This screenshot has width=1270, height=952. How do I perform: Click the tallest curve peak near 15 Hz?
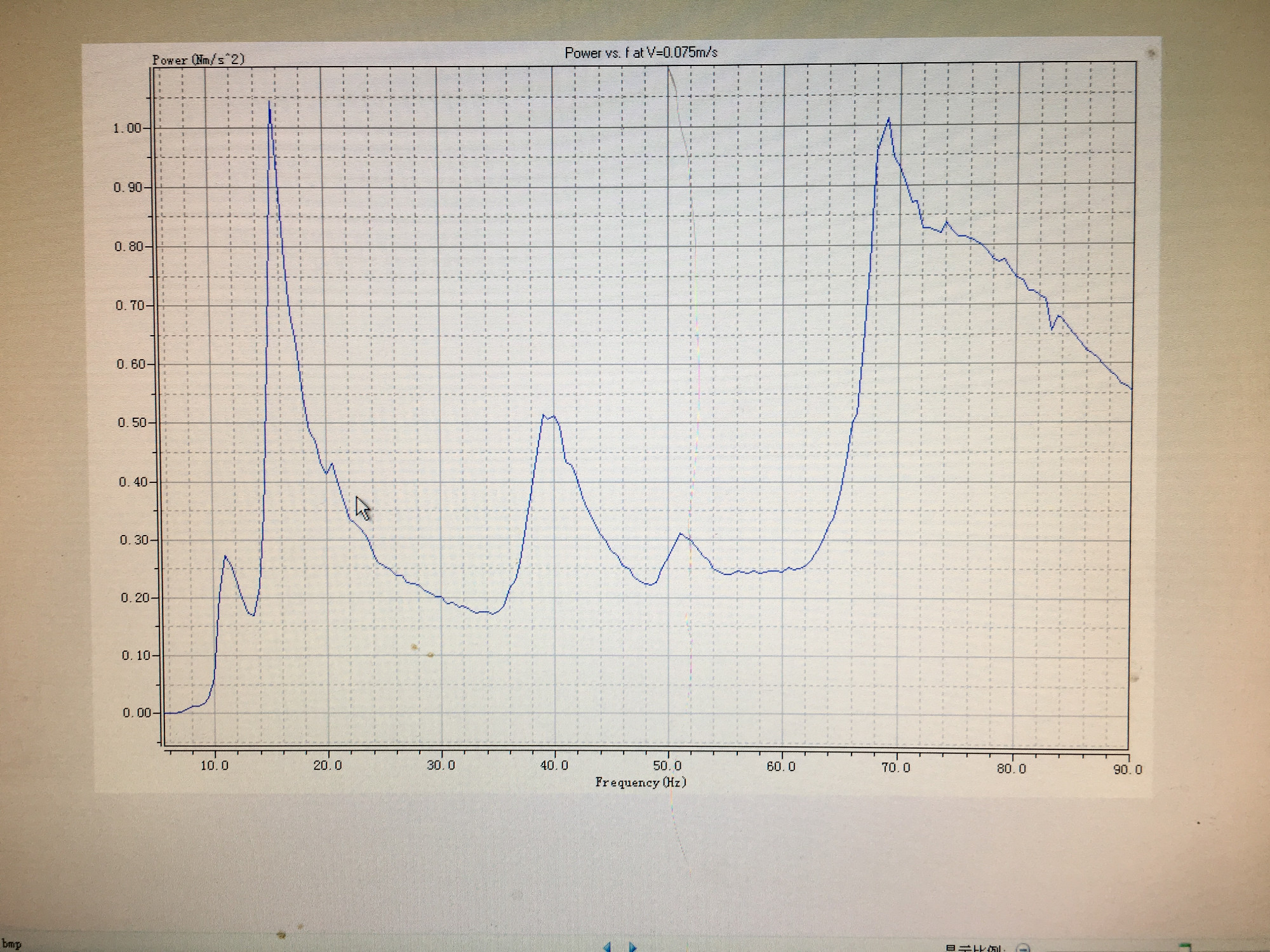(x=269, y=103)
